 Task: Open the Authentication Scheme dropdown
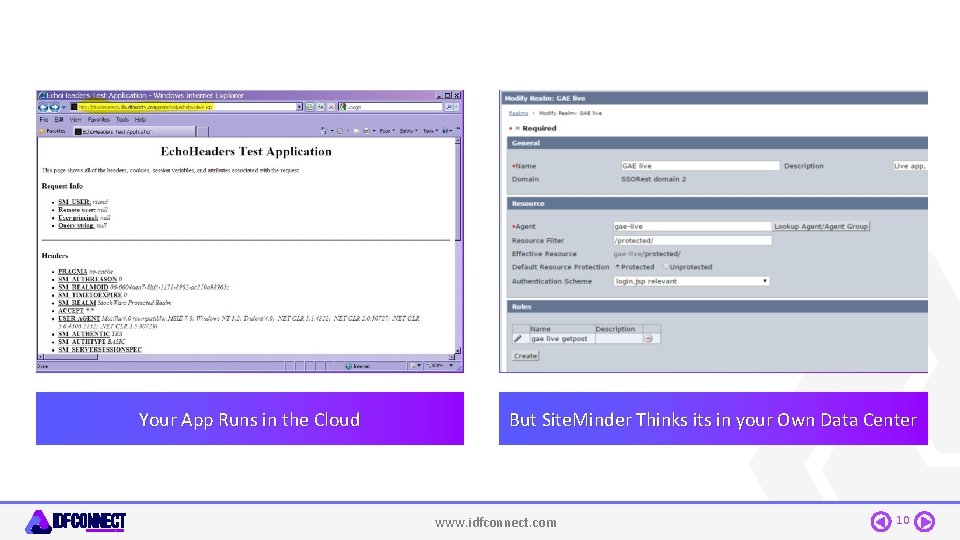coord(691,281)
